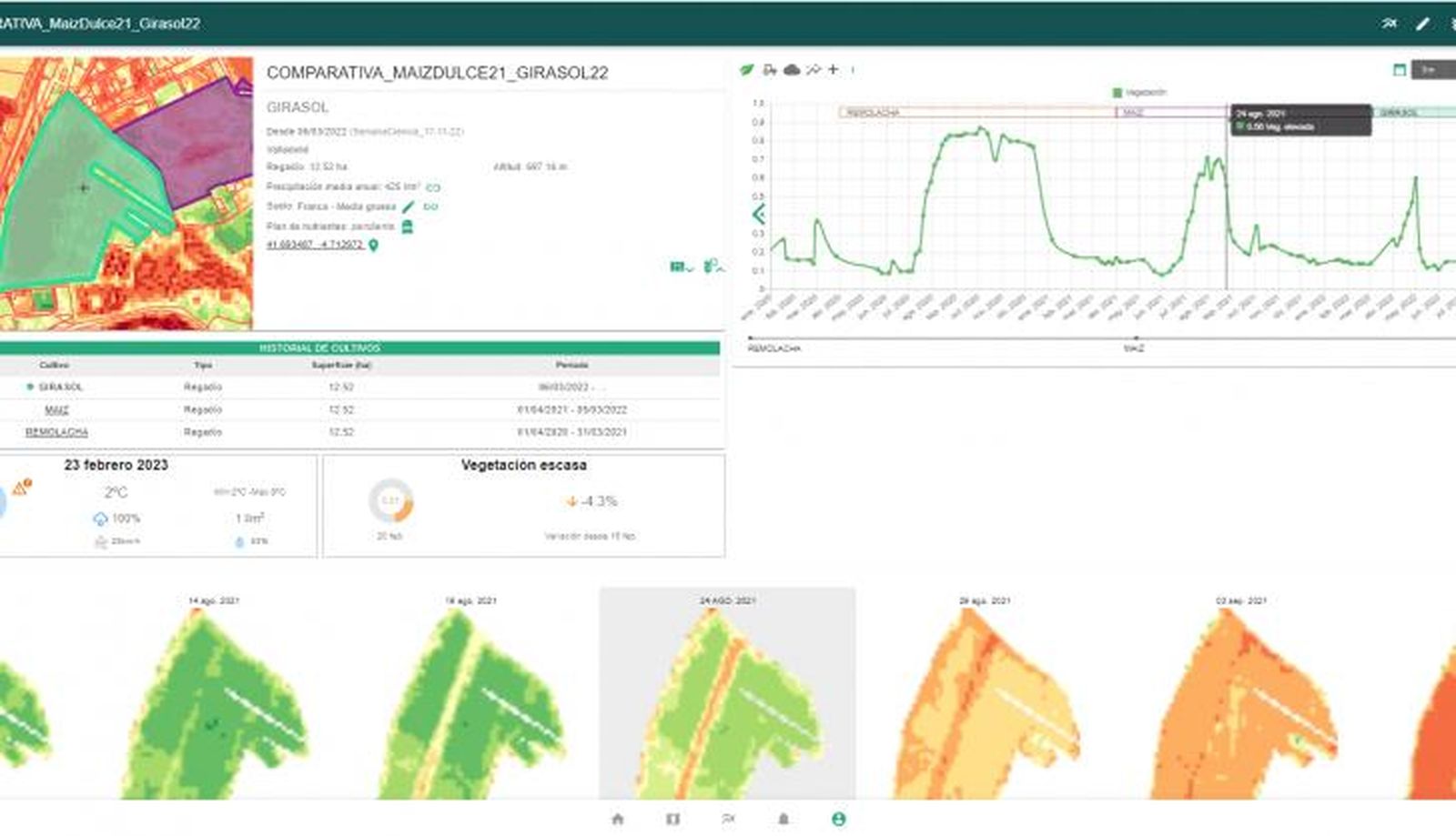Click the trend line icon above the chart

click(x=813, y=70)
